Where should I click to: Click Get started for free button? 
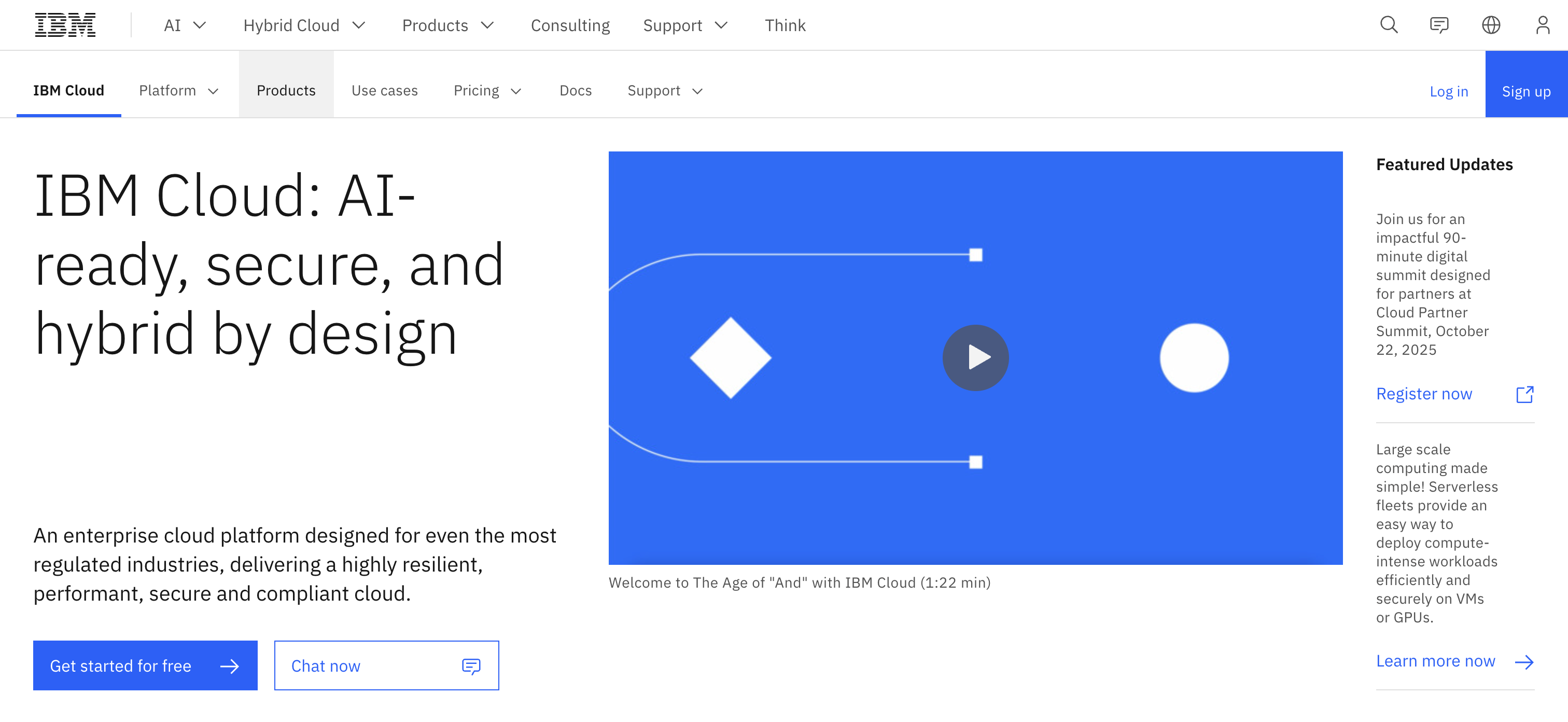[x=145, y=665]
